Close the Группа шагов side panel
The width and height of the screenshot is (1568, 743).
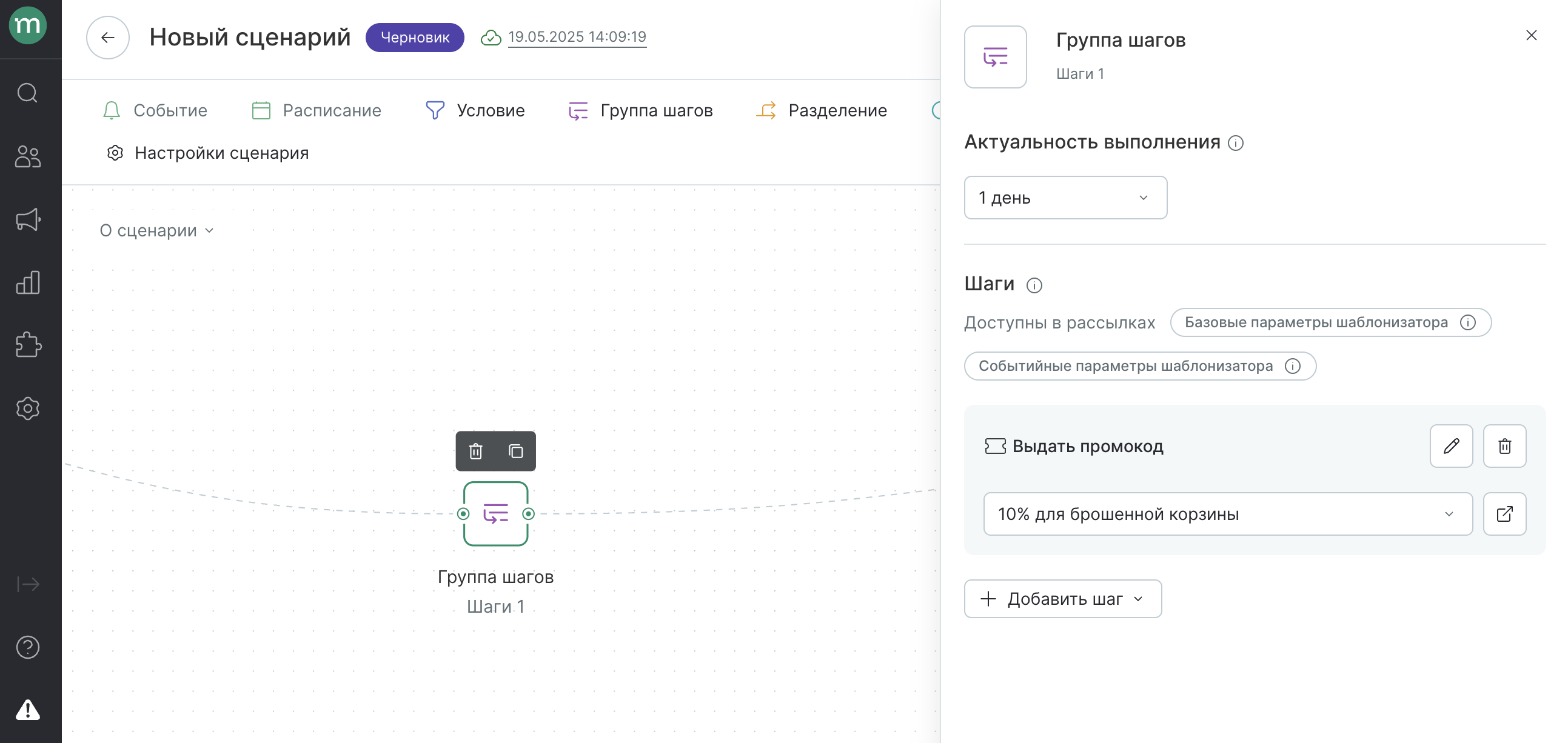1532,35
